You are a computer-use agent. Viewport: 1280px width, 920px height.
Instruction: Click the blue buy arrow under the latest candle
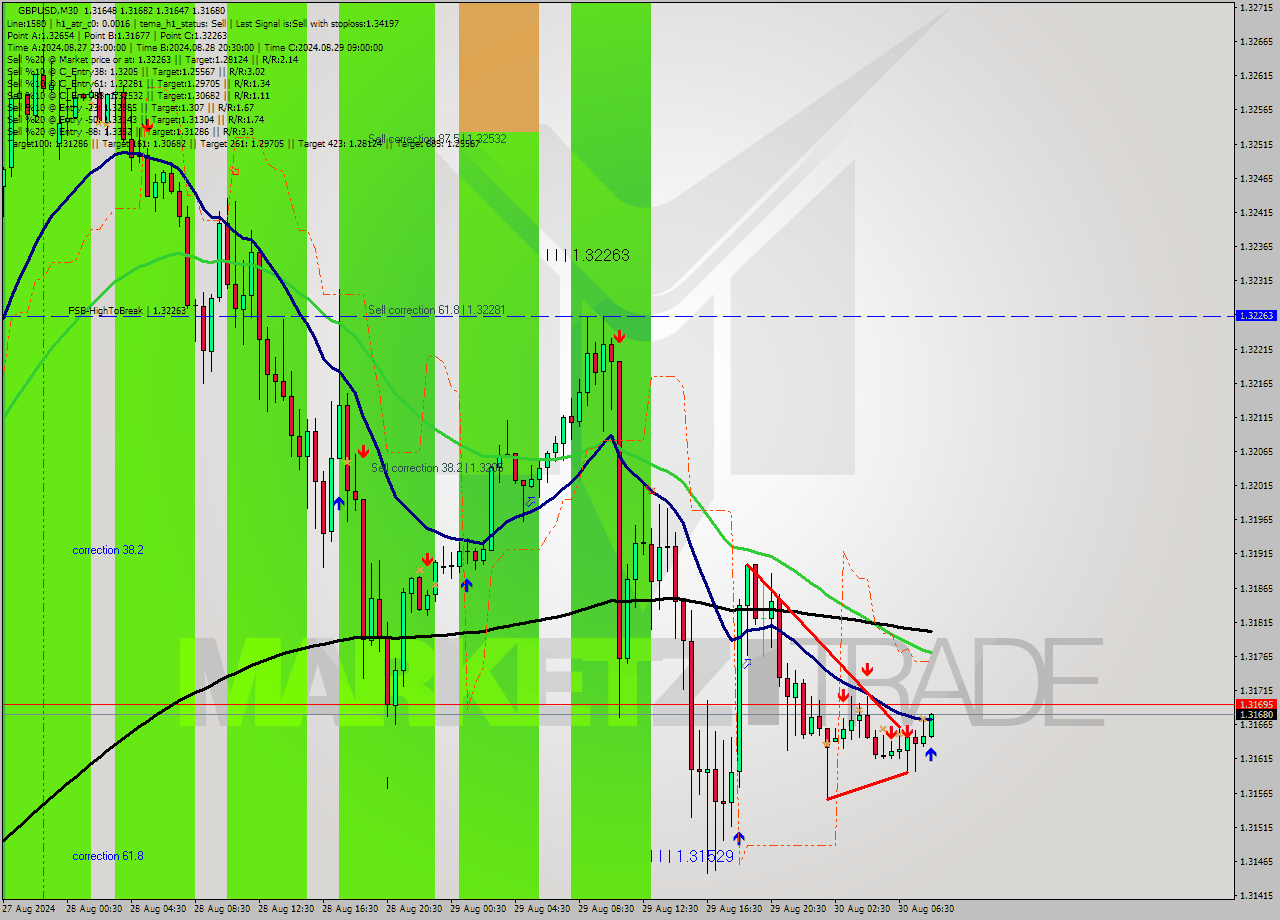click(931, 754)
